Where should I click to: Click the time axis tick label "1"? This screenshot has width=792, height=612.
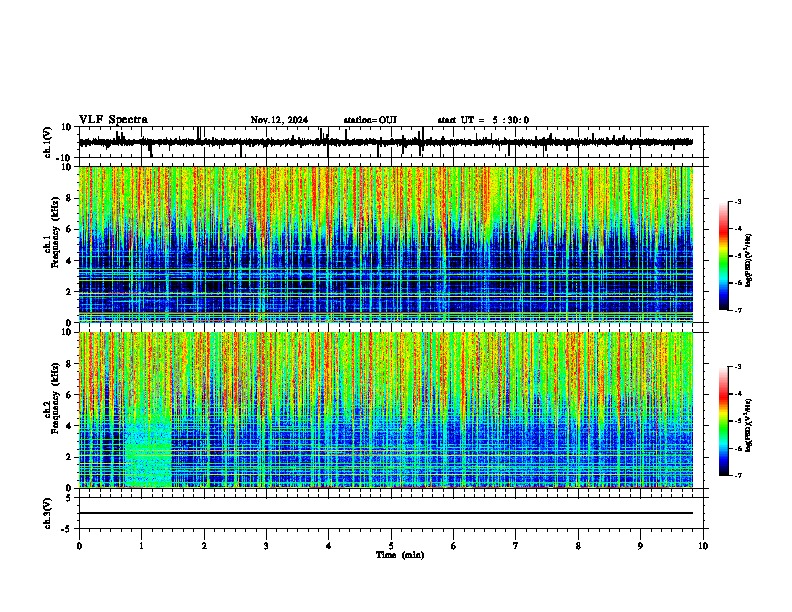coord(141,546)
